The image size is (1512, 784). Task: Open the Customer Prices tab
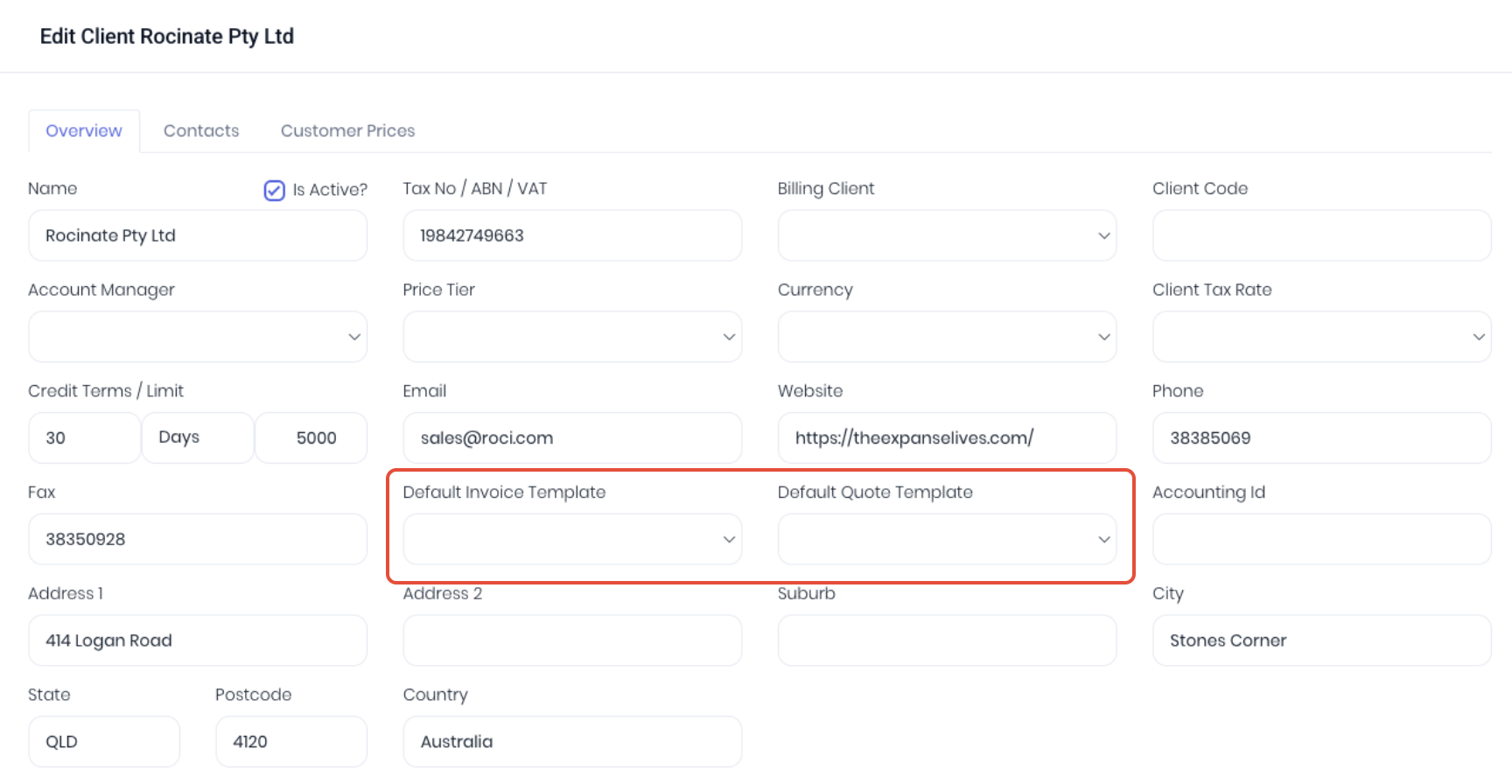point(347,130)
